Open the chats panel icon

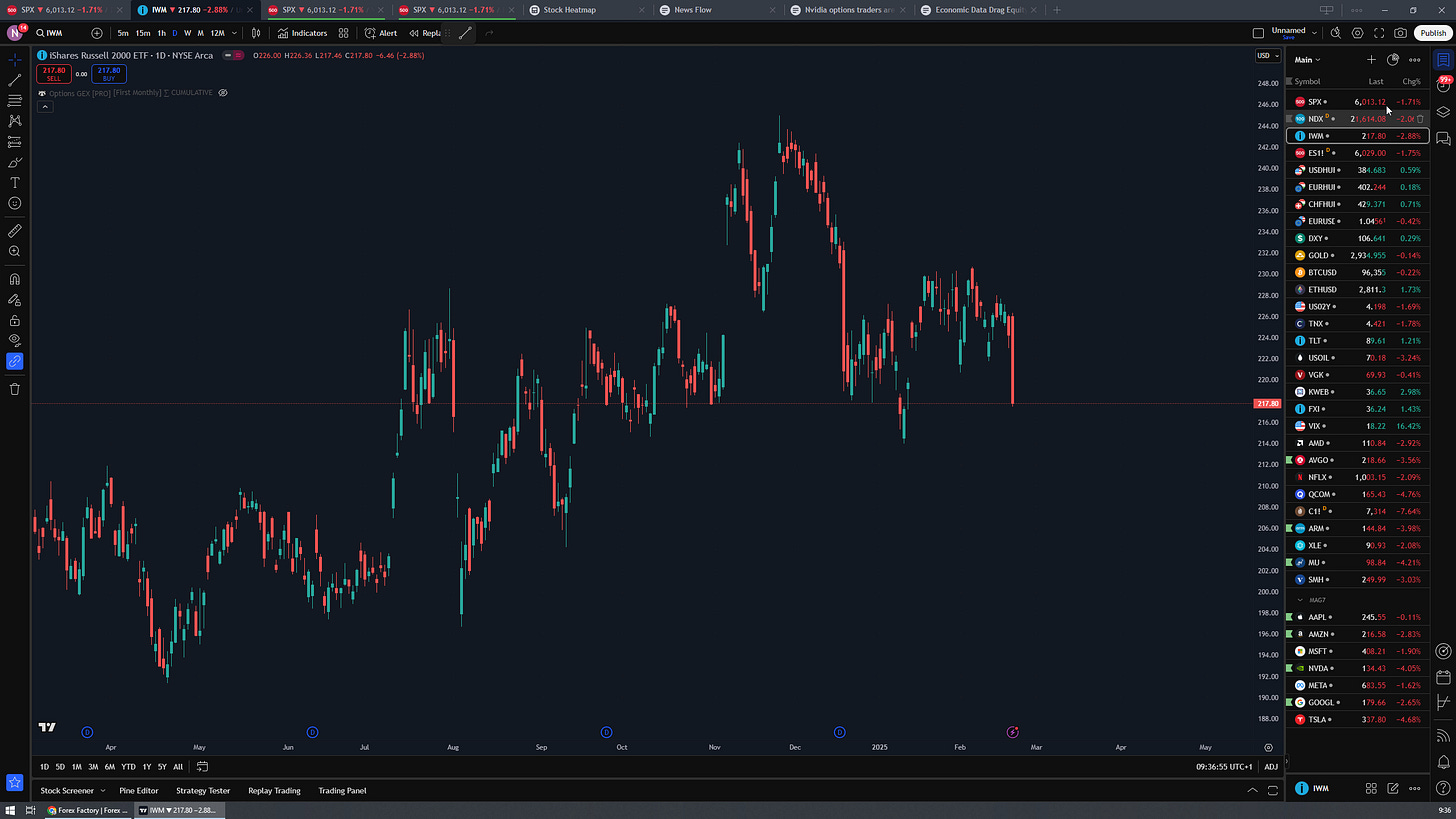(1443, 137)
